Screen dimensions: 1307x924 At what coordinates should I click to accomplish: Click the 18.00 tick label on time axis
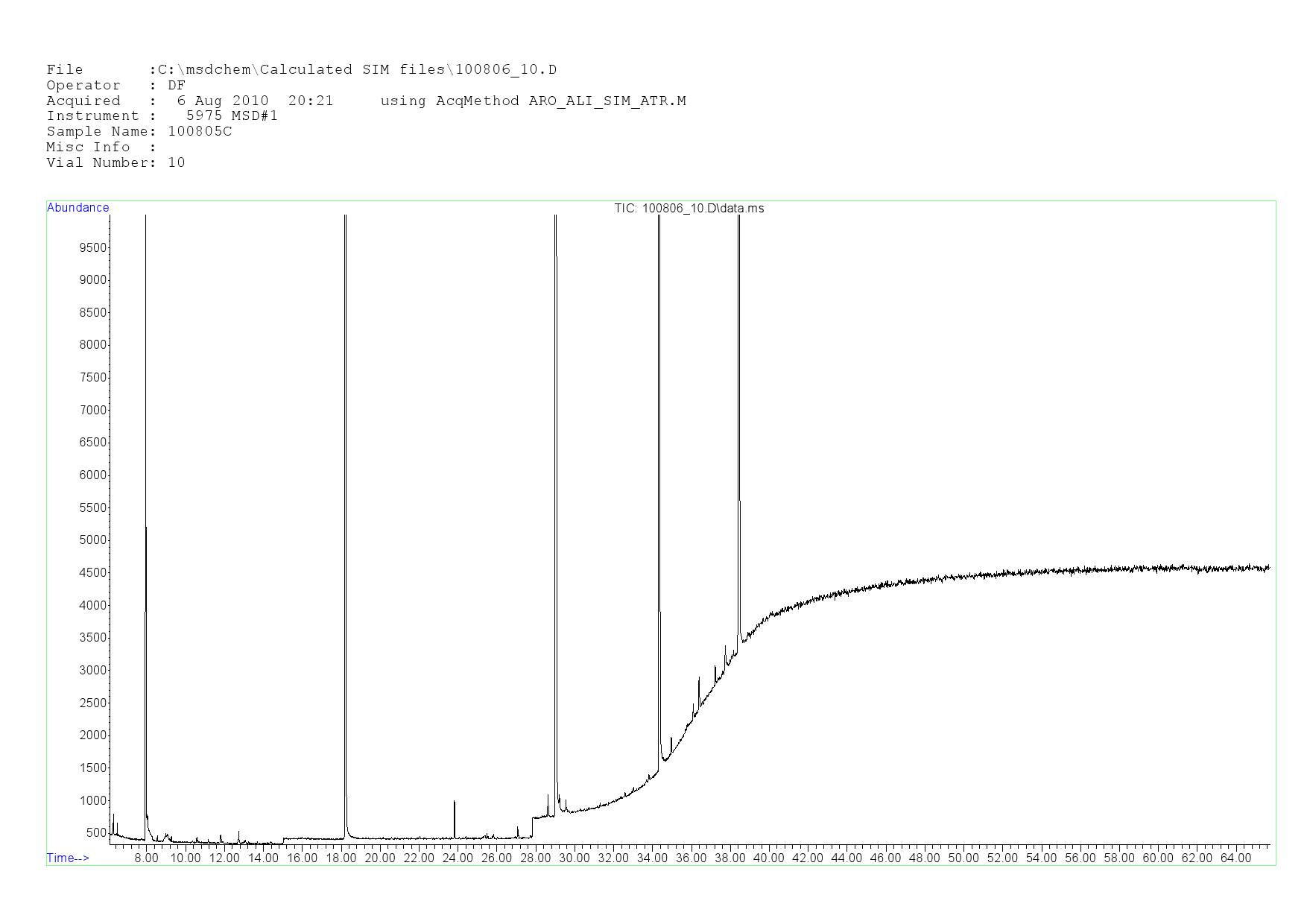341,858
